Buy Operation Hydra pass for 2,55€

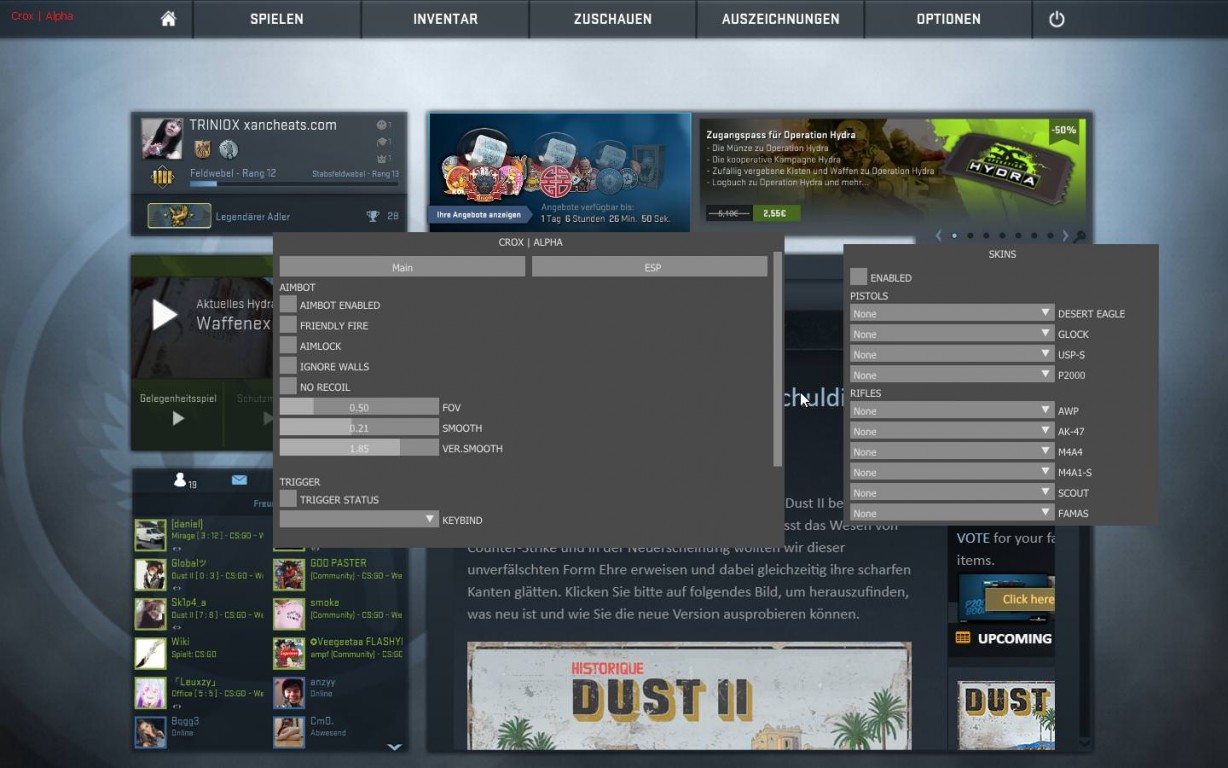775,213
